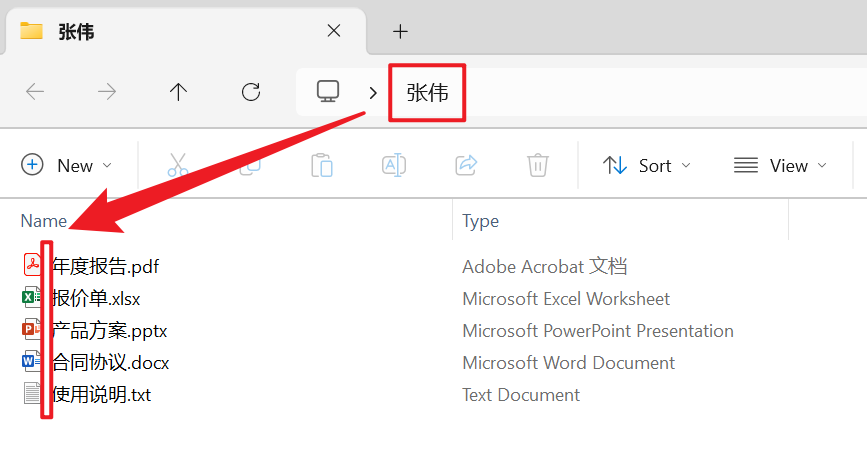Screen dimensions: 867x464
Task: Click the This PC monitor icon
Action: coord(328,91)
